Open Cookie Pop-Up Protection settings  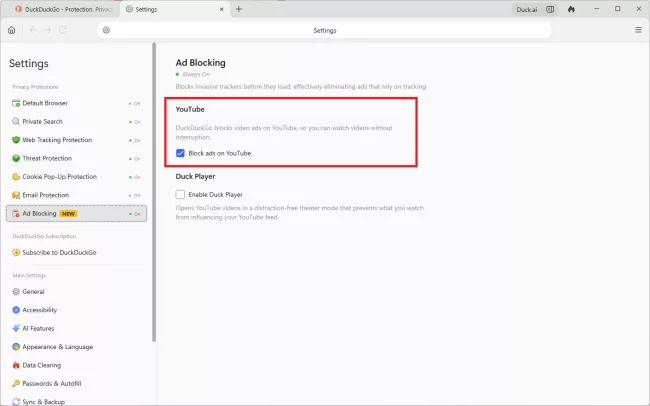point(76,177)
